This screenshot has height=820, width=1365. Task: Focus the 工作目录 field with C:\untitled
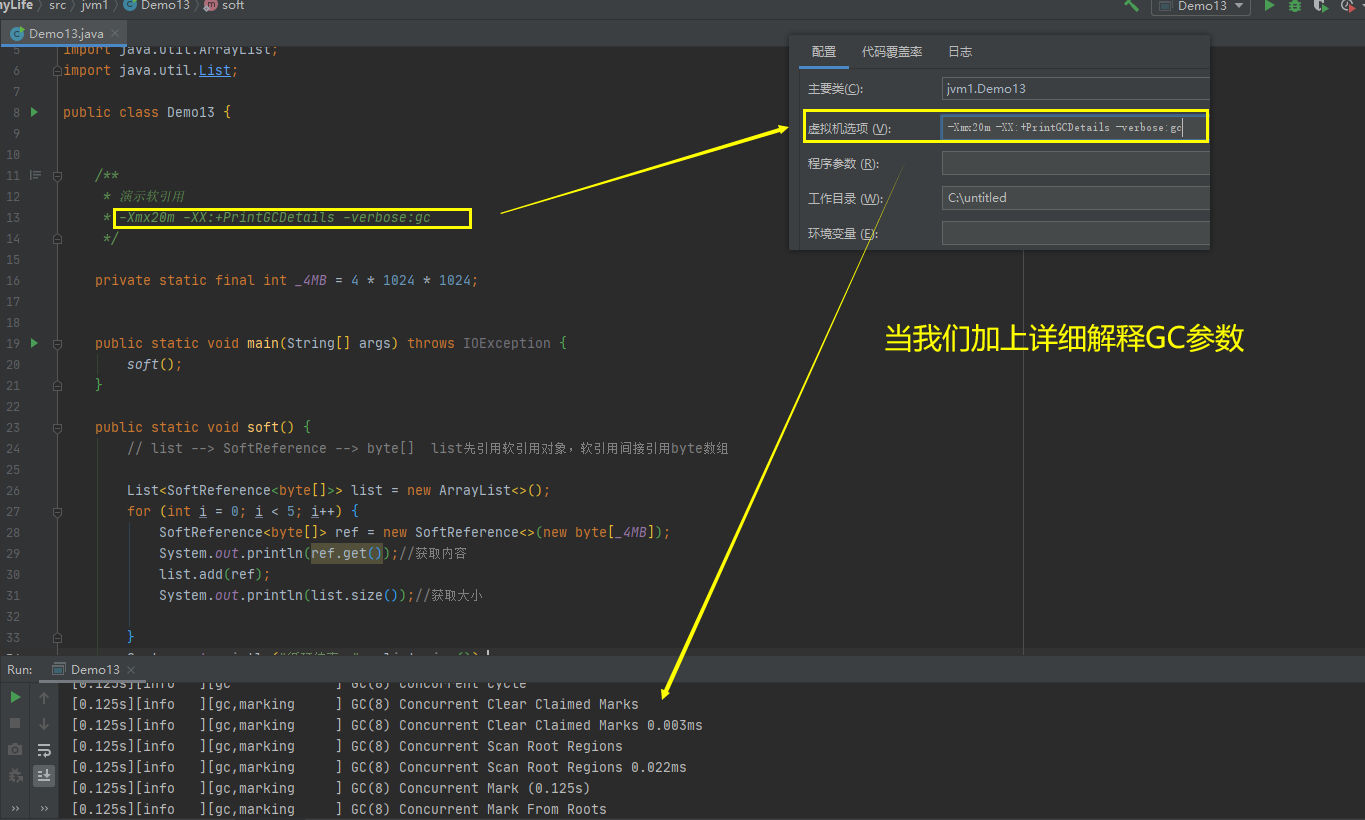(x=1076, y=198)
